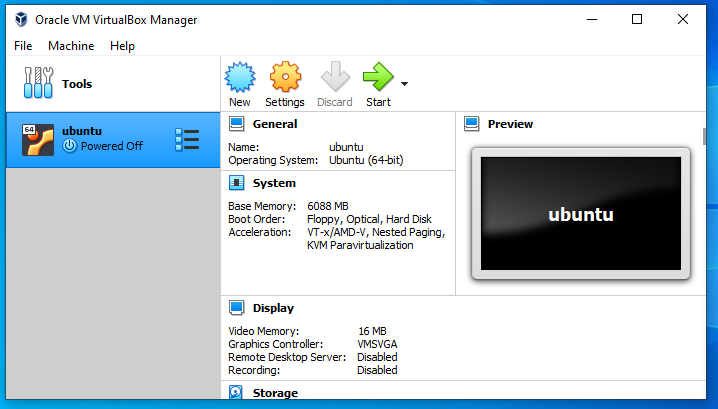The width and height of the screenshot is (718, 409).
Task: Click the greyed-out Discard arrow icon
Action: 335,76
